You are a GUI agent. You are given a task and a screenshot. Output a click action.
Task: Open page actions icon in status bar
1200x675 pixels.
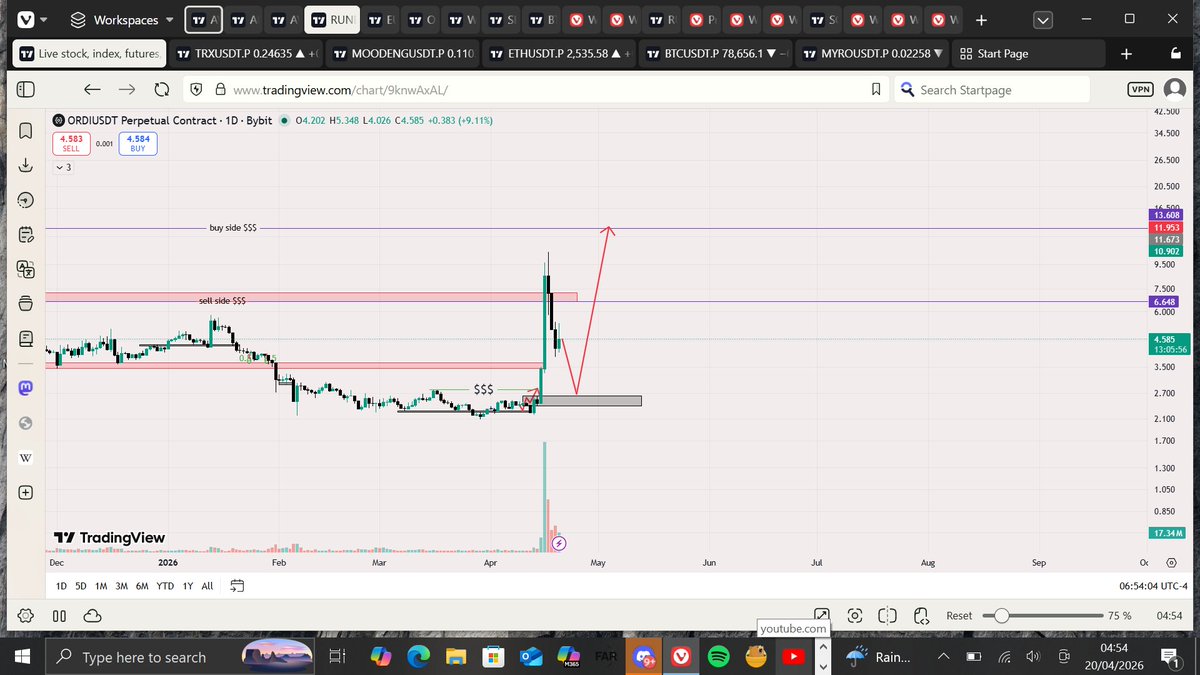click(x=921, y=615)
